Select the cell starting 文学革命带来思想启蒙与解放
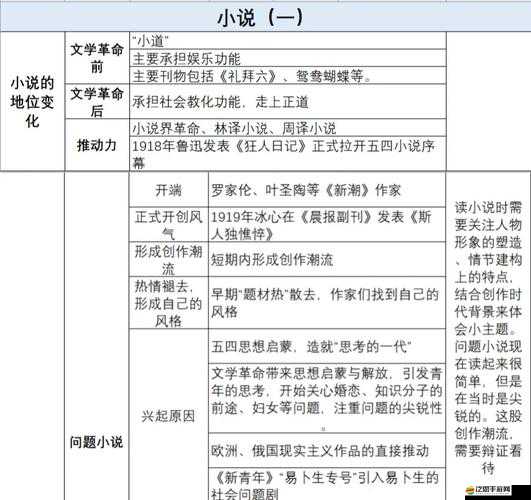 tap(327, 398)
